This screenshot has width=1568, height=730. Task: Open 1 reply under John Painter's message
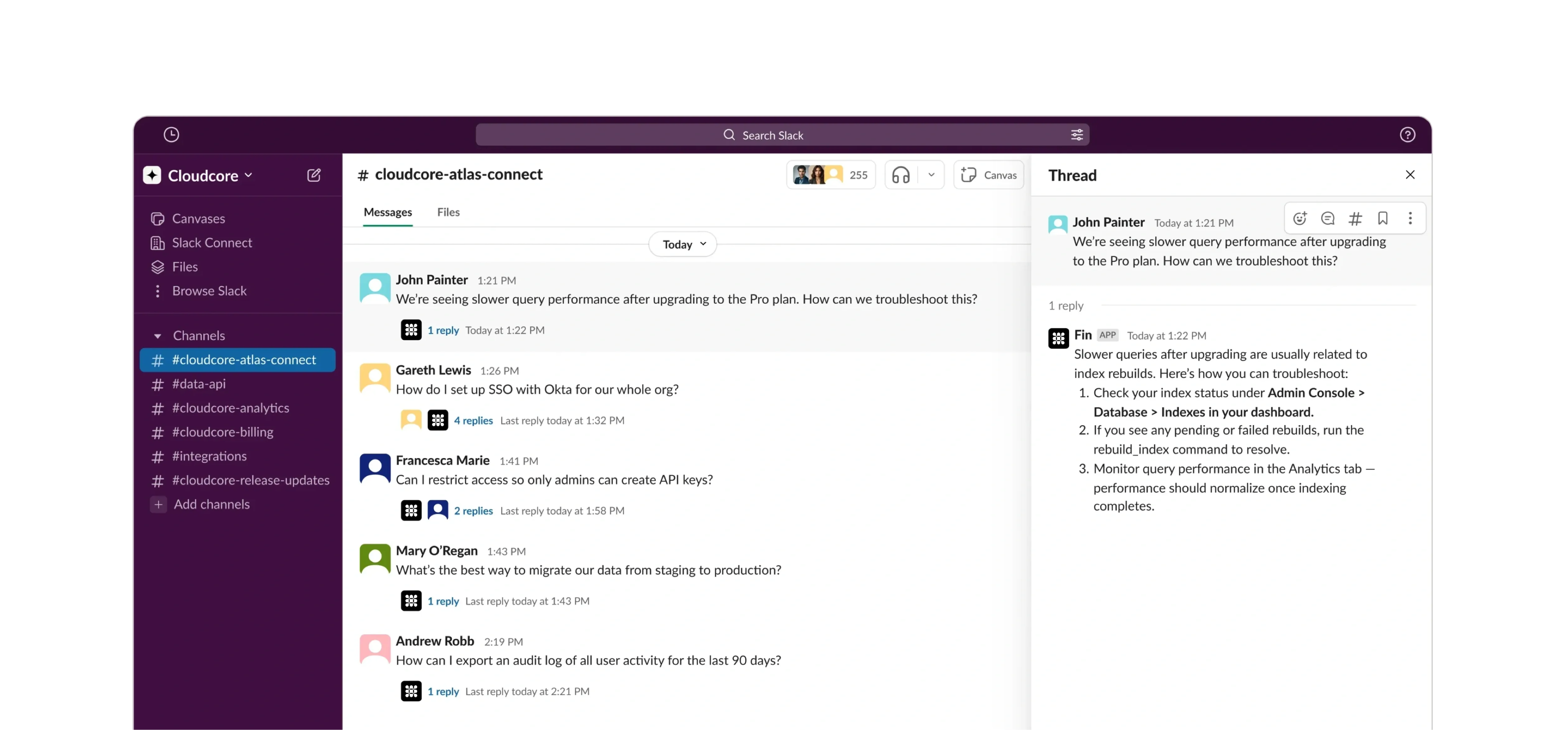pos(443,330)
